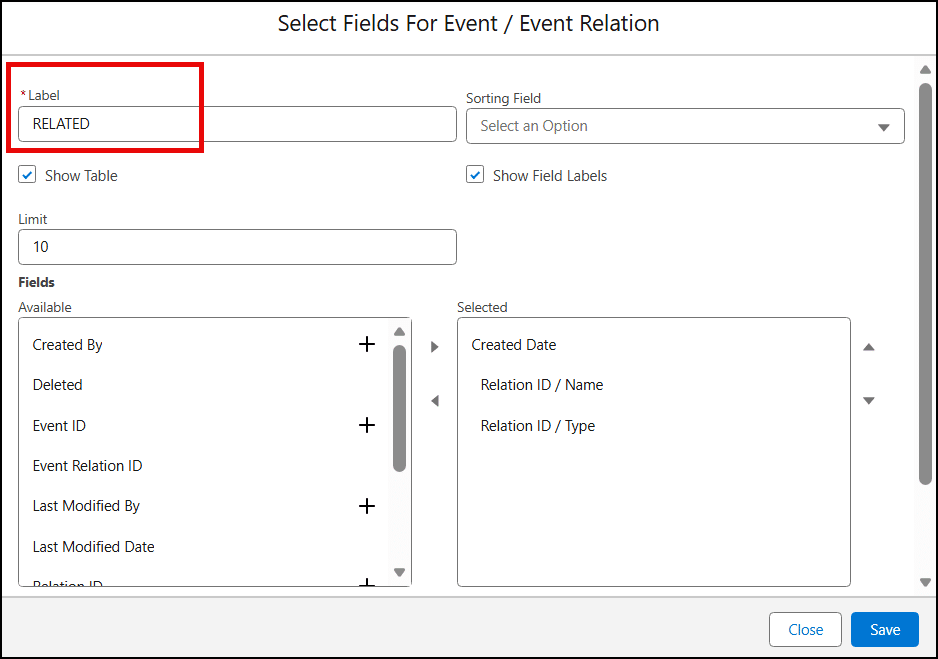938x659 pixels.
Task: Click the Close button
Action: (805, 629)
